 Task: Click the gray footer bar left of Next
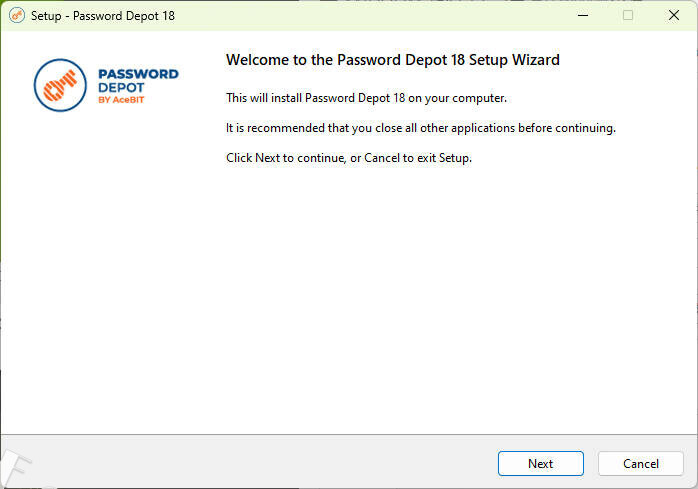[x=250, y=463]
